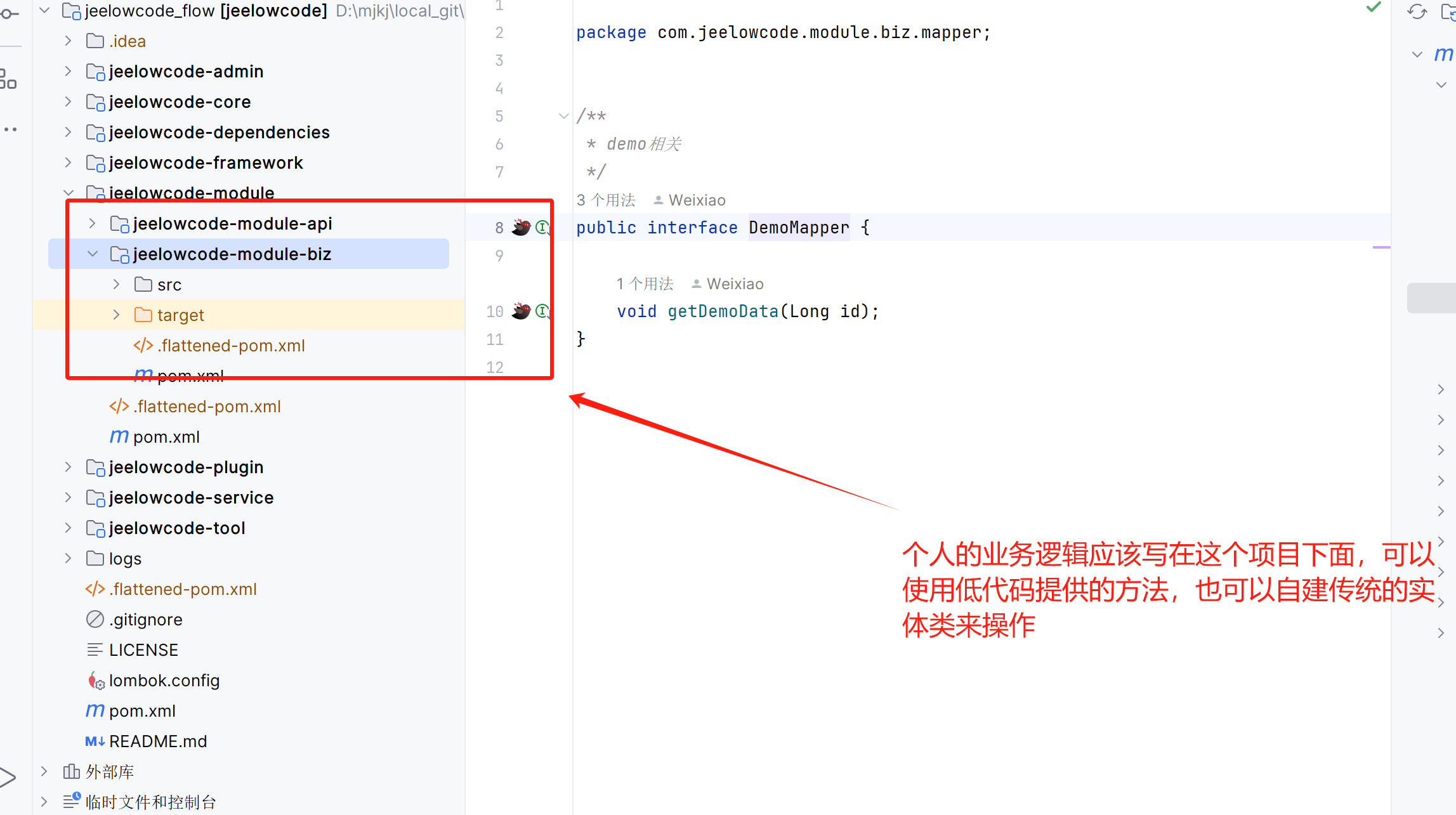Select the jeelowcode-plugin module

[186, 467]
